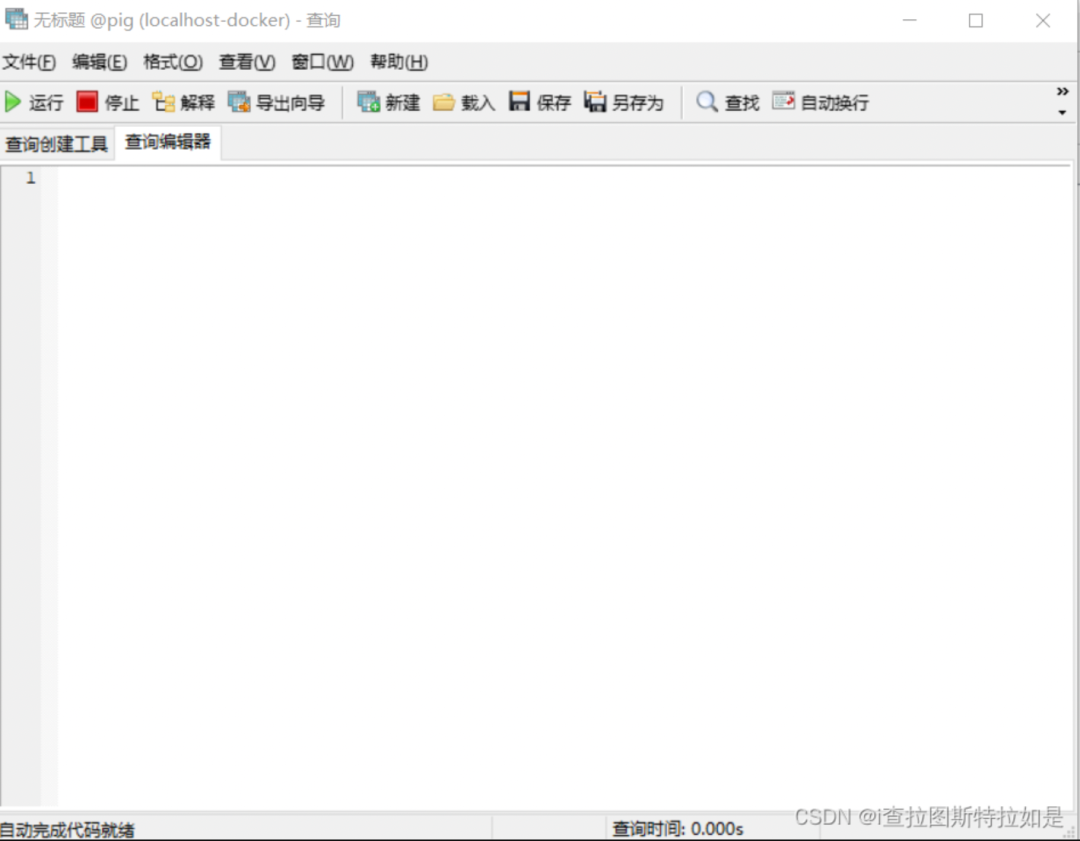
Task: Open the View (查看) menu
Action: pos(247,62)
